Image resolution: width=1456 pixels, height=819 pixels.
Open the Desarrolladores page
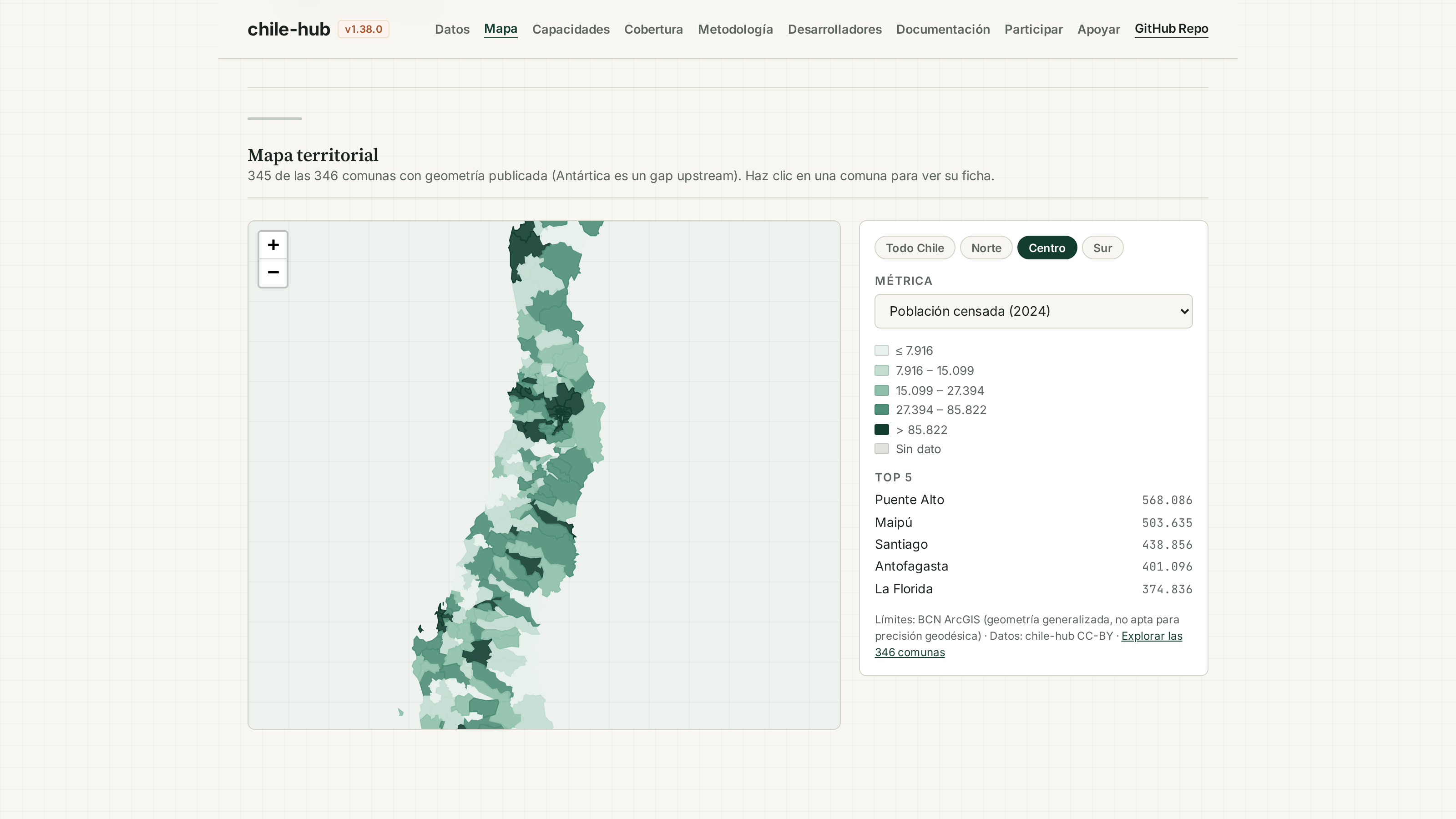[x=834, y=29]
